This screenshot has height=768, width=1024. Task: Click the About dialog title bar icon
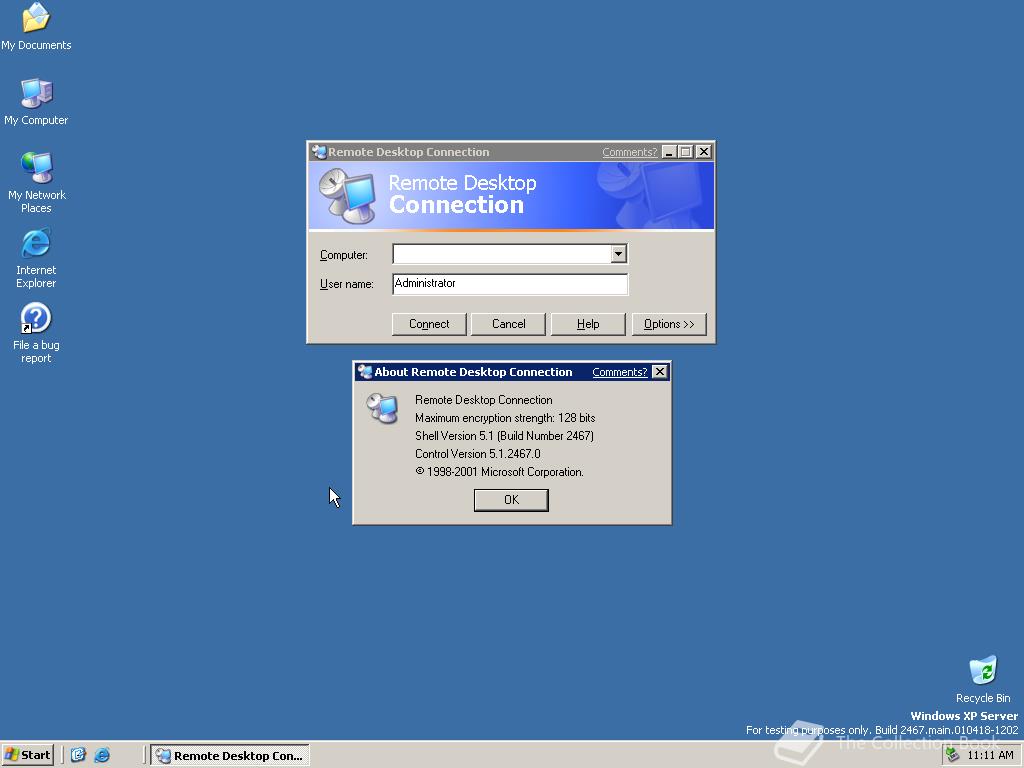[x=365, y=372]
